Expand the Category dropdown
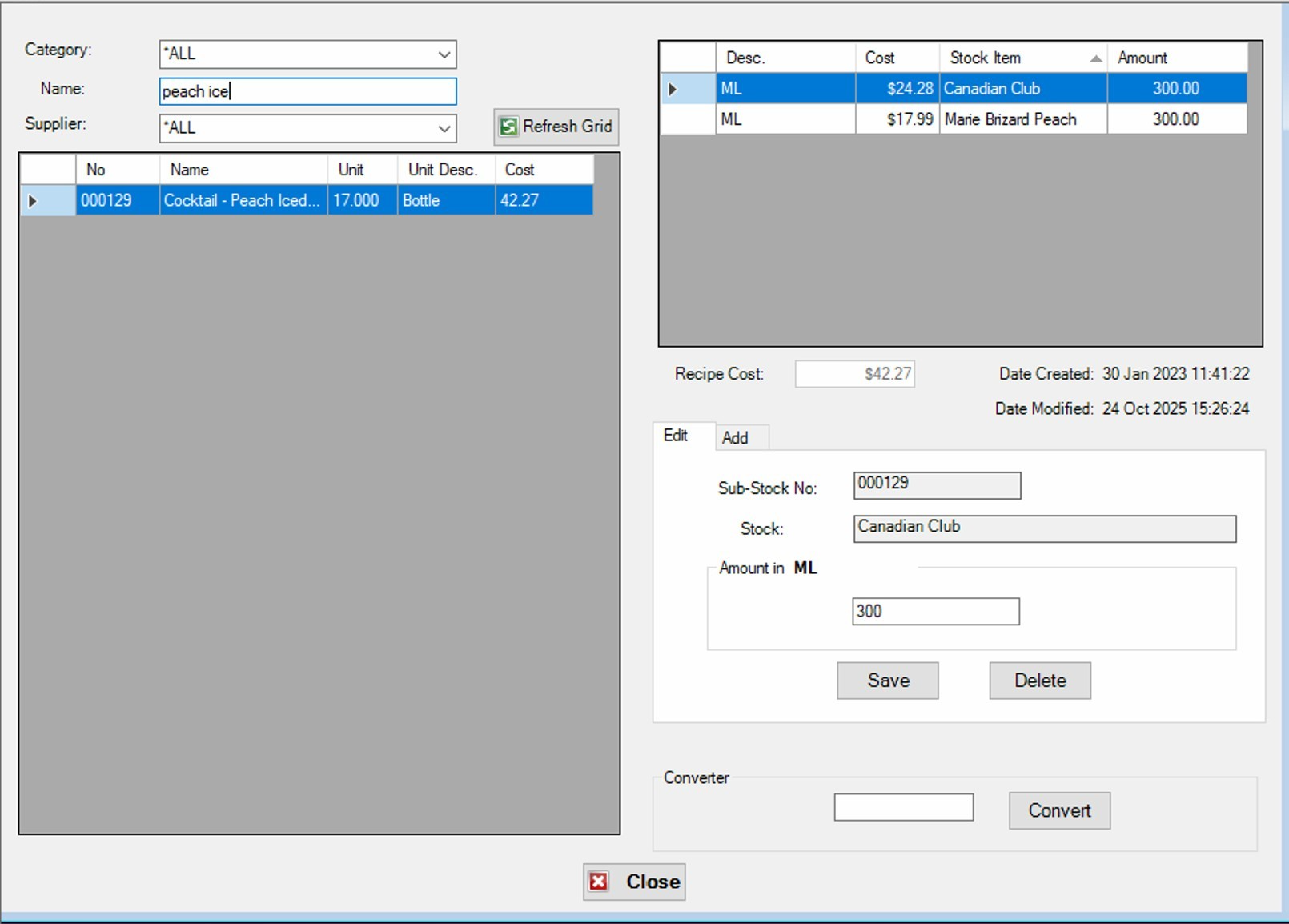Viewport: 1289px width, 924px height. tap(444, 54)
